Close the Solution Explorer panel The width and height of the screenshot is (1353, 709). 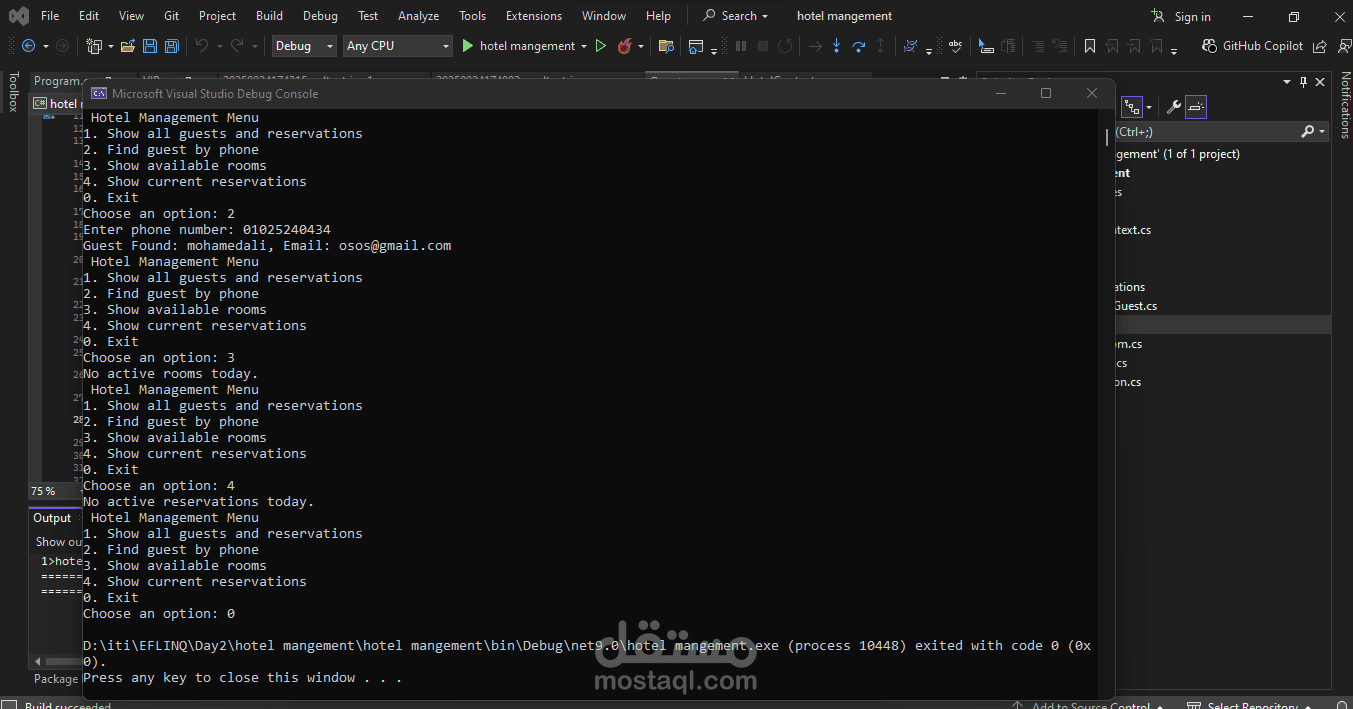click(x=1320, y=82)
